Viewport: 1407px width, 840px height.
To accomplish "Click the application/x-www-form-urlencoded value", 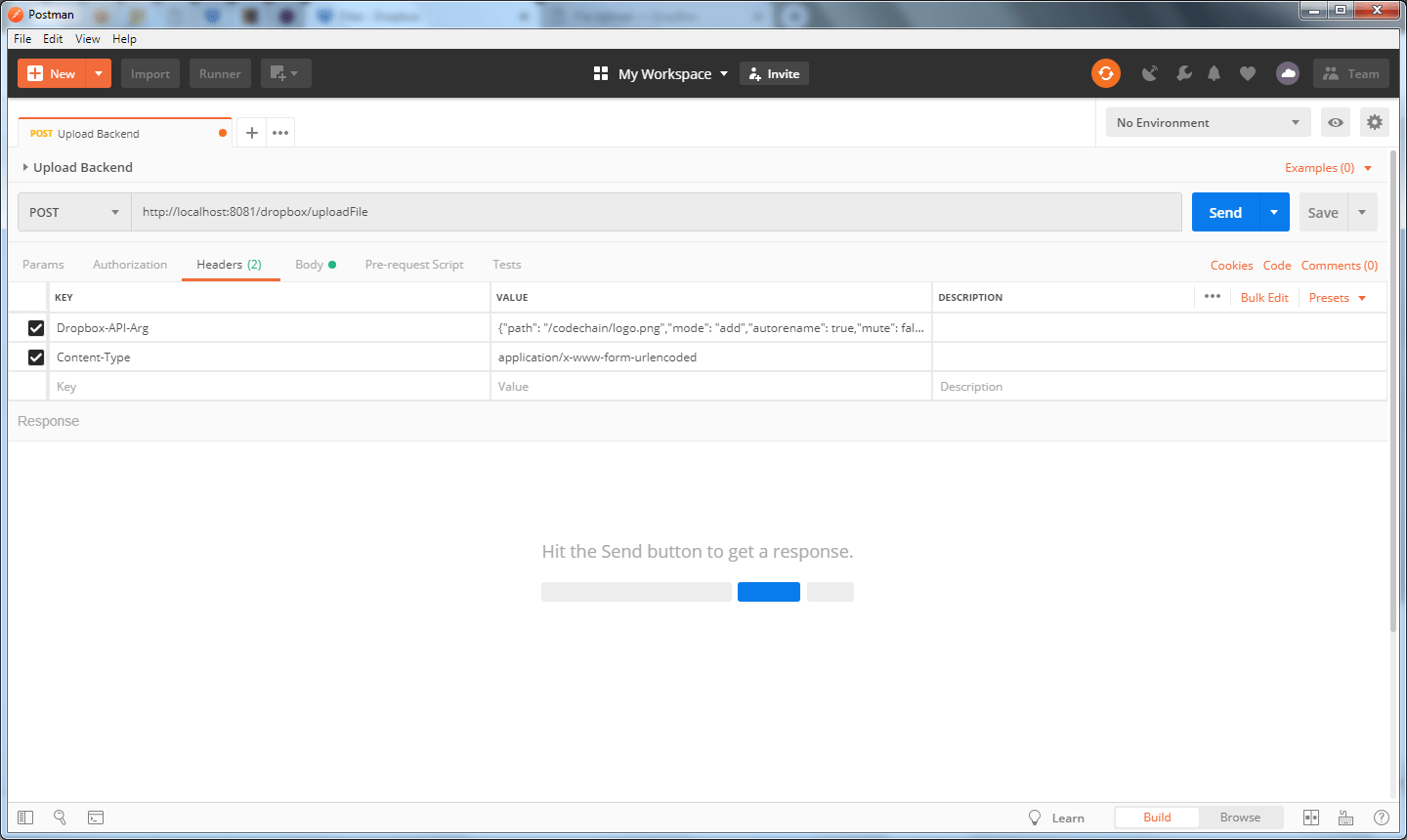I will [597, 357].
